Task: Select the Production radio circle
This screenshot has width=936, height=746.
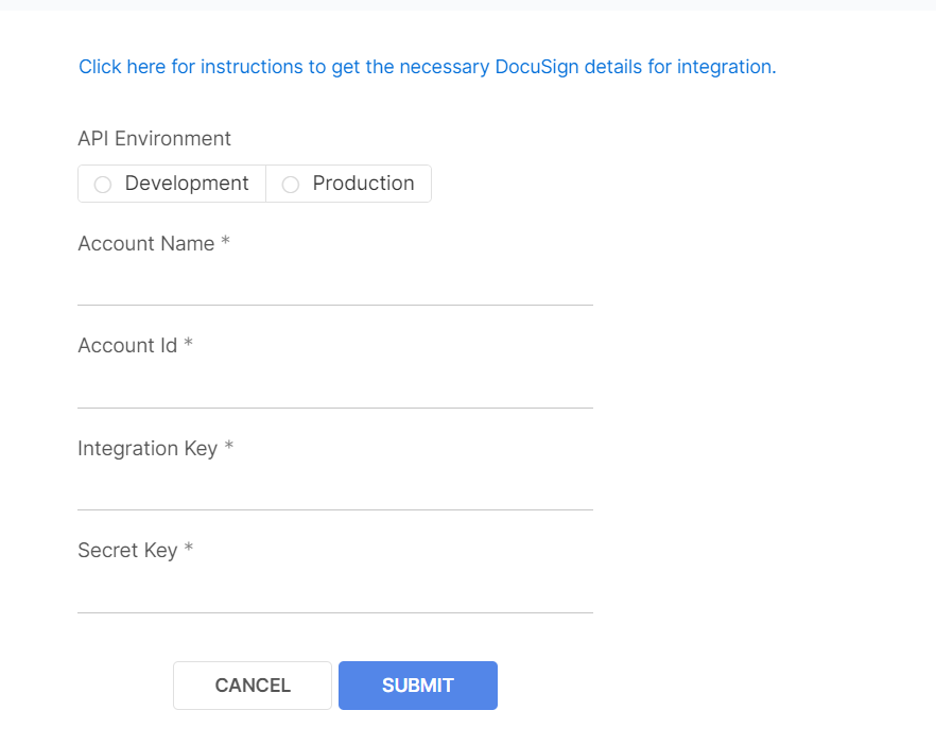Action: coord(291,184)
